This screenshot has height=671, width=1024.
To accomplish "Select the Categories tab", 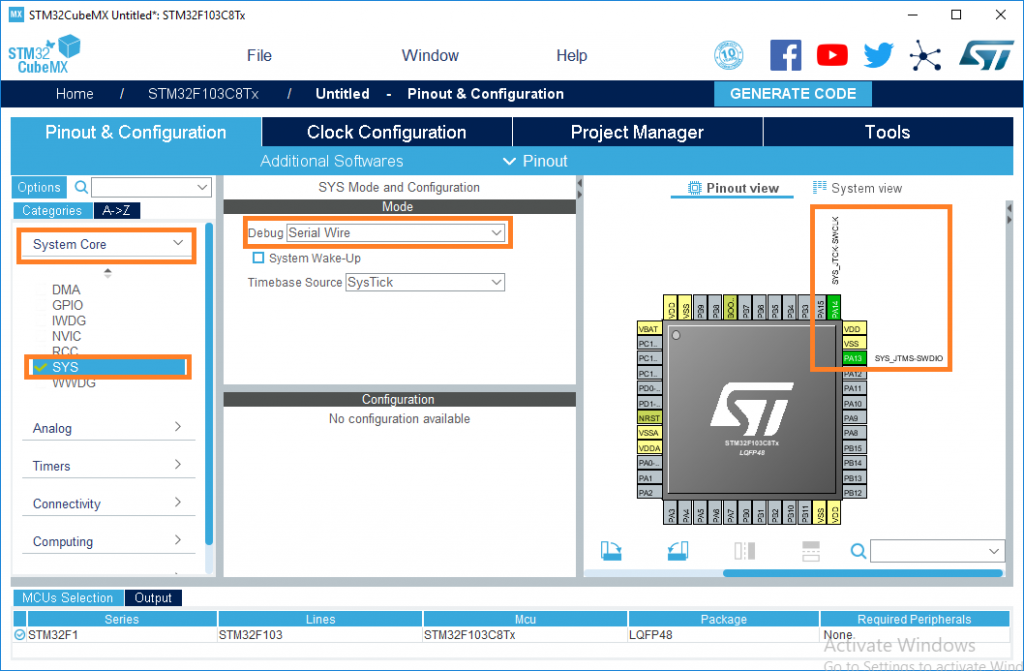I will tap(52, 210).
